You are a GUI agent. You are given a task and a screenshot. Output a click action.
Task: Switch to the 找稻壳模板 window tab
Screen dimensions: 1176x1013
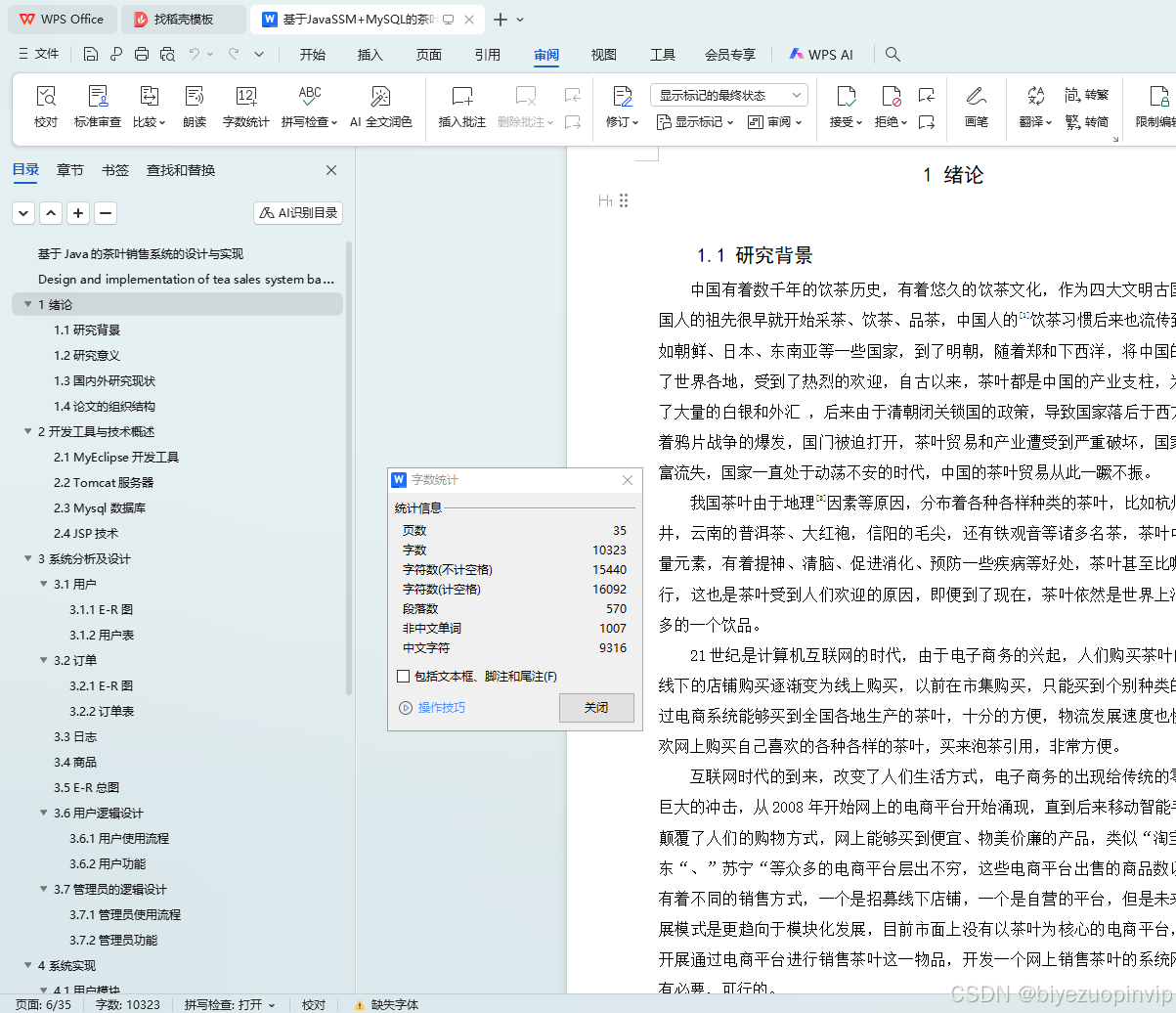coord(184,19)
